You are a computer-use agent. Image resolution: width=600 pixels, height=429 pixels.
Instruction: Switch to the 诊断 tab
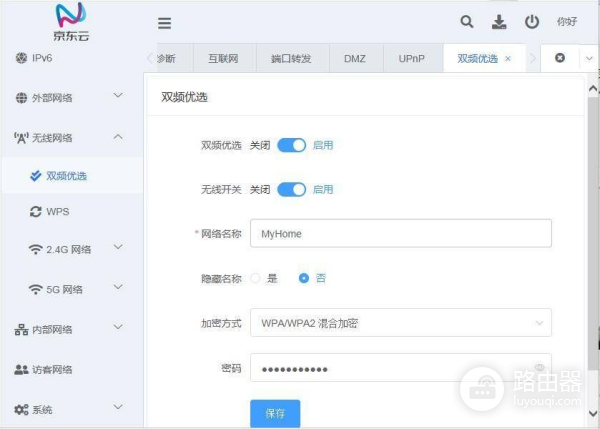pos(174,59)
